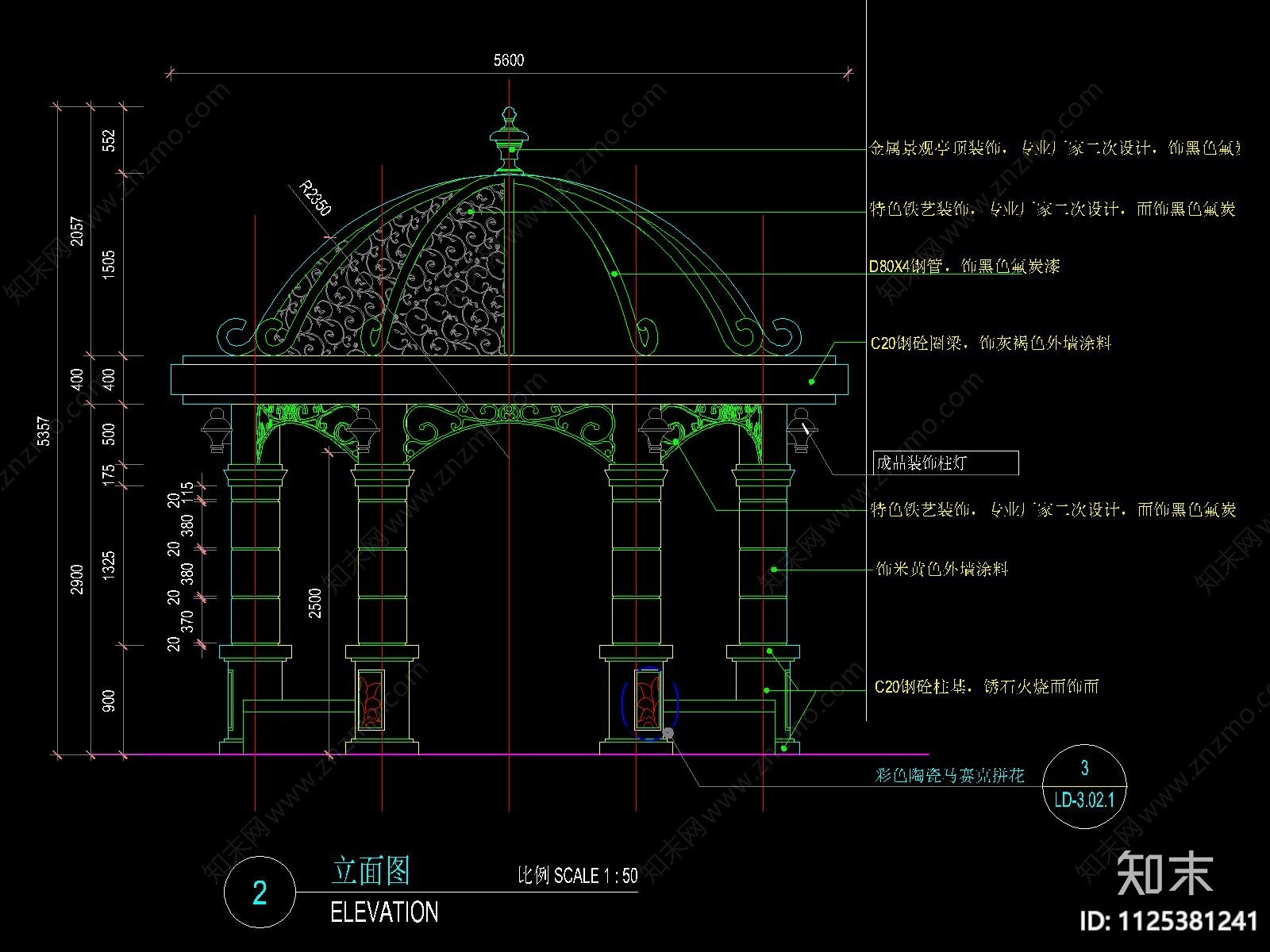
Task: Click the 2500 clearance dimension text
Action: click(x=315, y=604)
